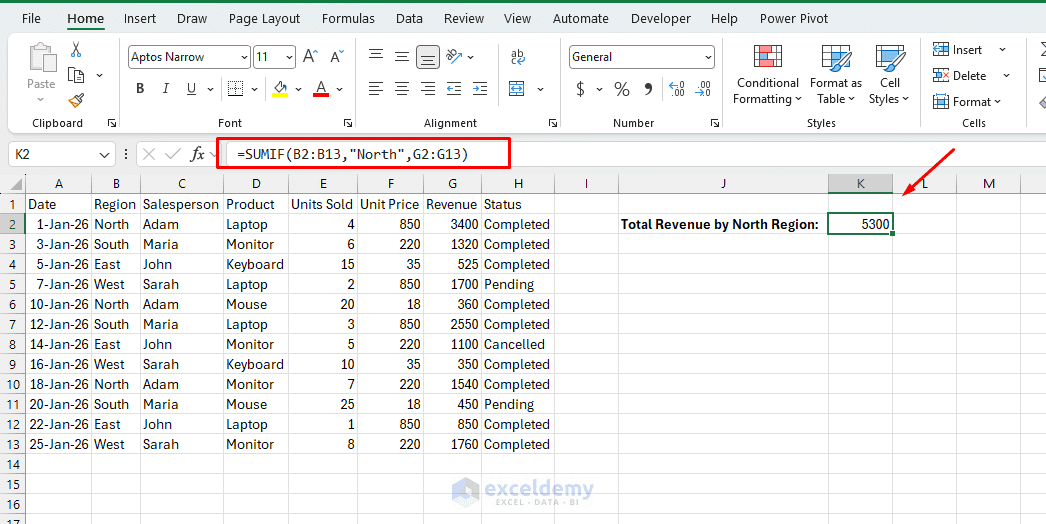Open the General number format dropdown
Viewport: 1046px width, 524px height.
(x=708, y=57)
